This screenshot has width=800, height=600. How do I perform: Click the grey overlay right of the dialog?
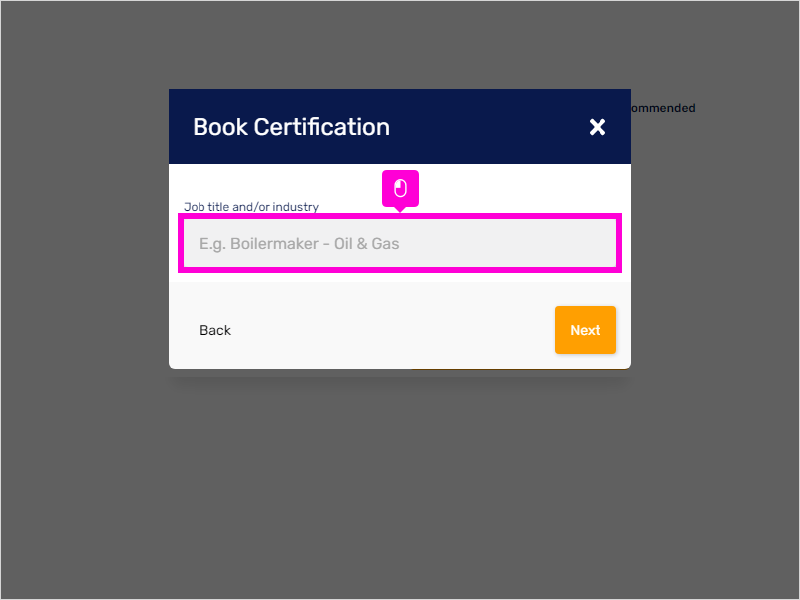[x=715, y=300]
